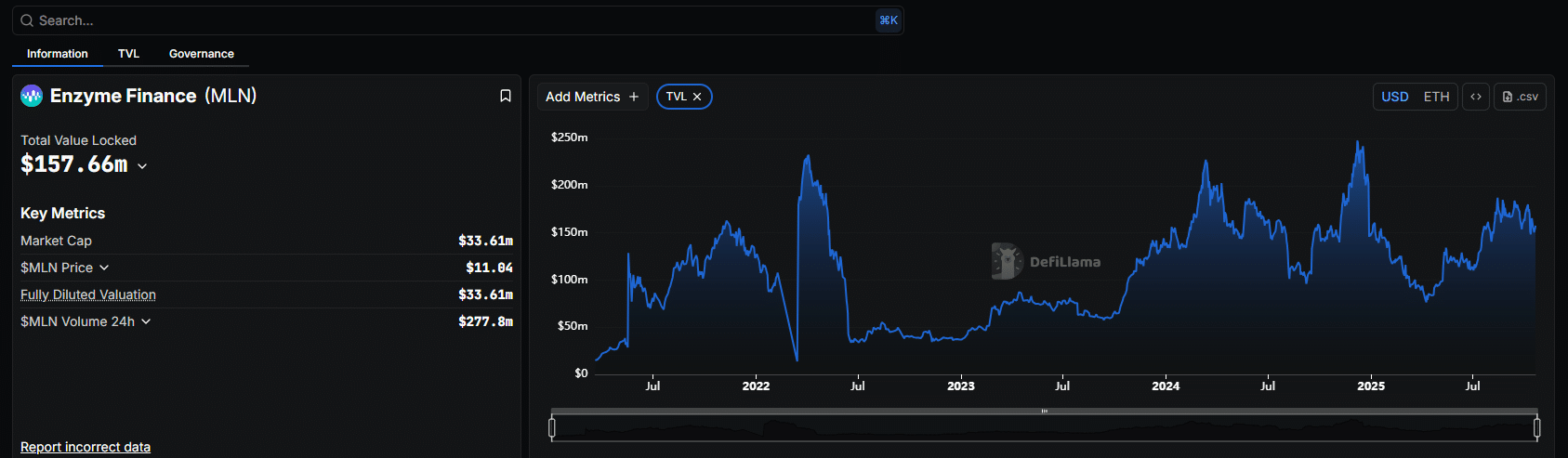Click the Enzyme Finance logo icon
1568x458 pixels.
pos(32,96)
